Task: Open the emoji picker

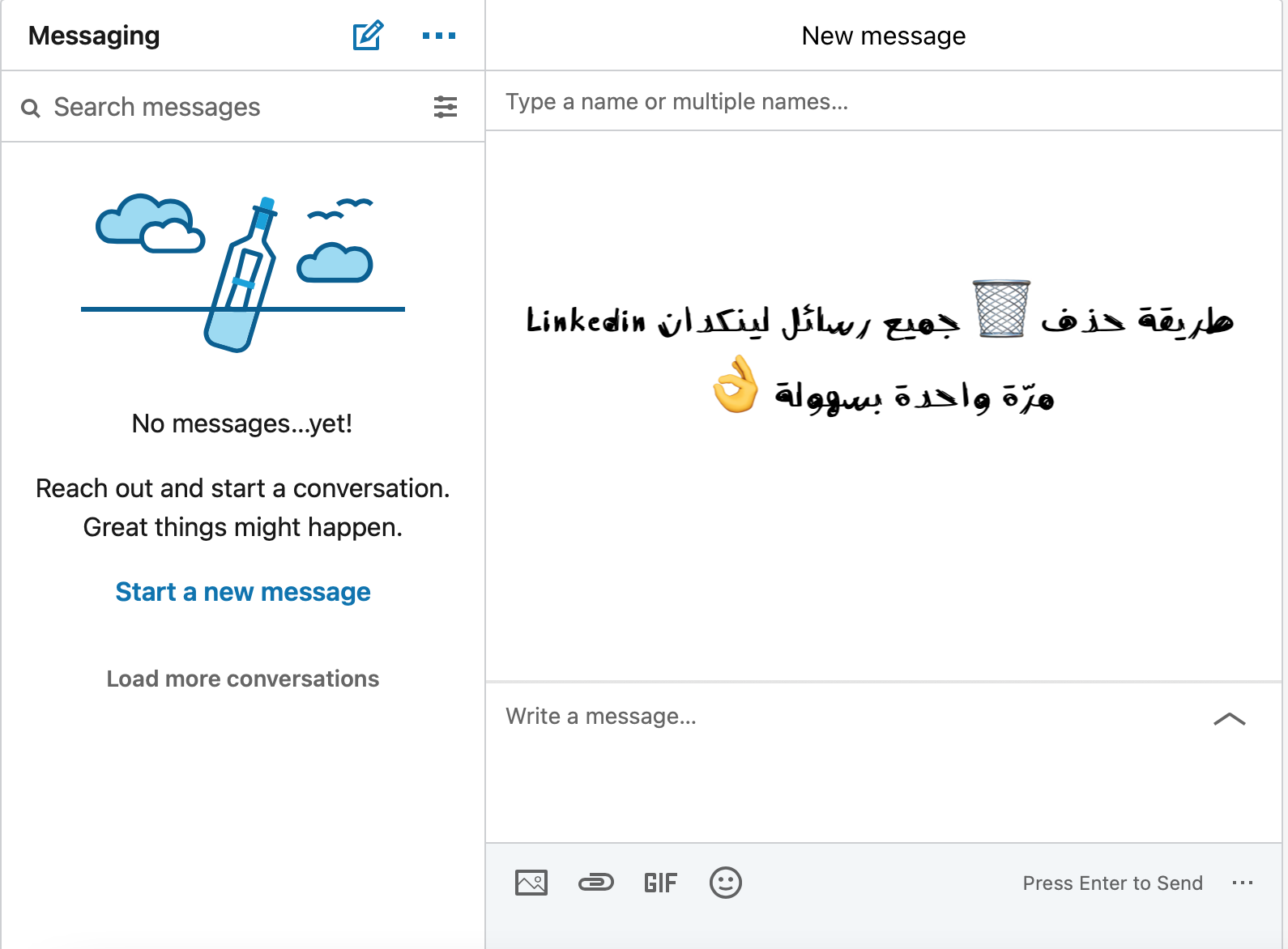Action: pyautogui.click(x=726, y=883)
